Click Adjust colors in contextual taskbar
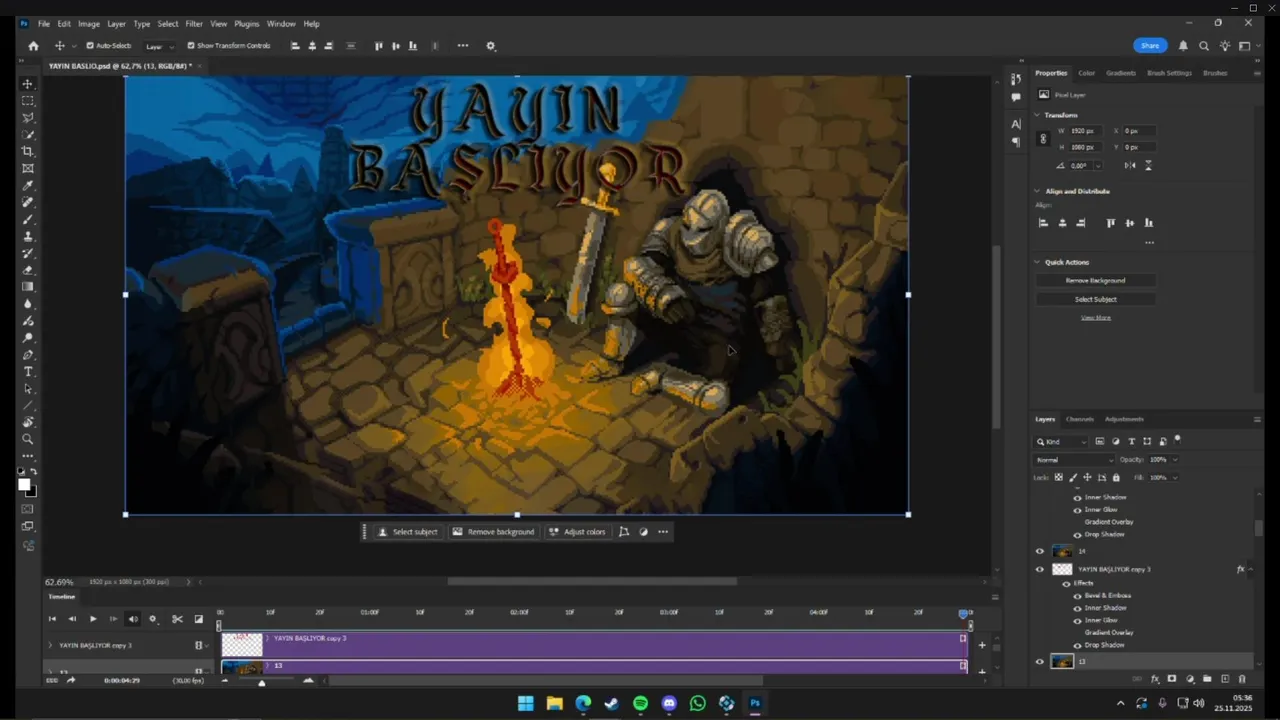The image size is (1280, 720). [x=577, y=532]
